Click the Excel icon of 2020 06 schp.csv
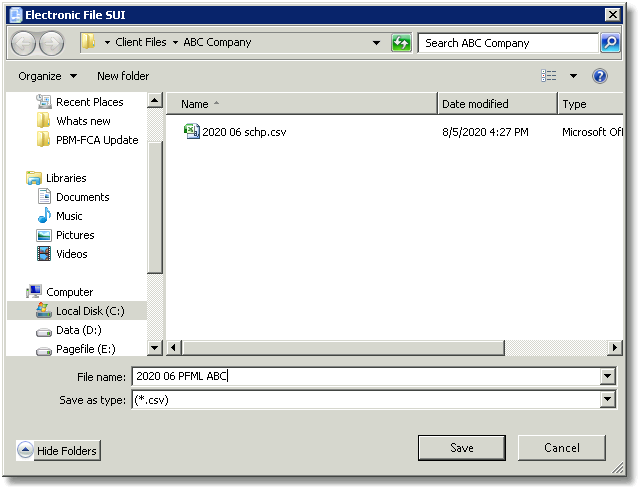Viewport: 641px width, 491px height. click(192, 131)
